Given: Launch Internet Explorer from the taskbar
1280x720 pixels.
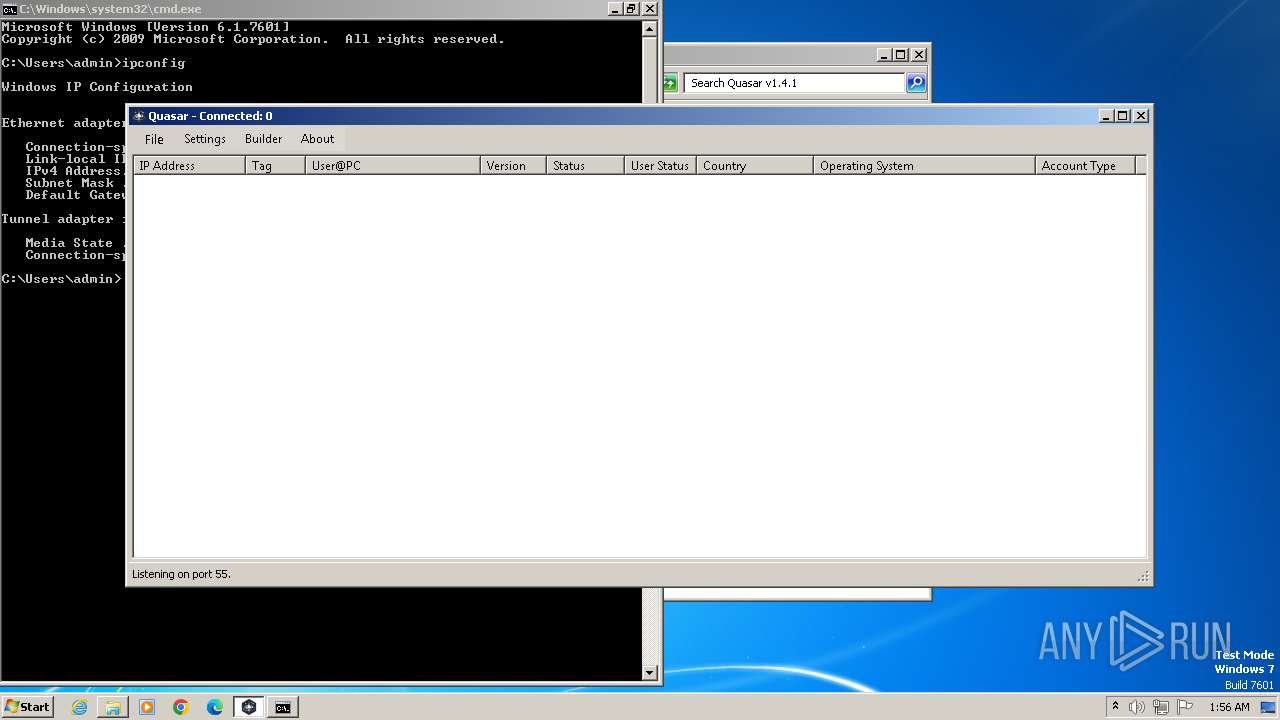Looking at the screenshot, I should coord(79,707).
